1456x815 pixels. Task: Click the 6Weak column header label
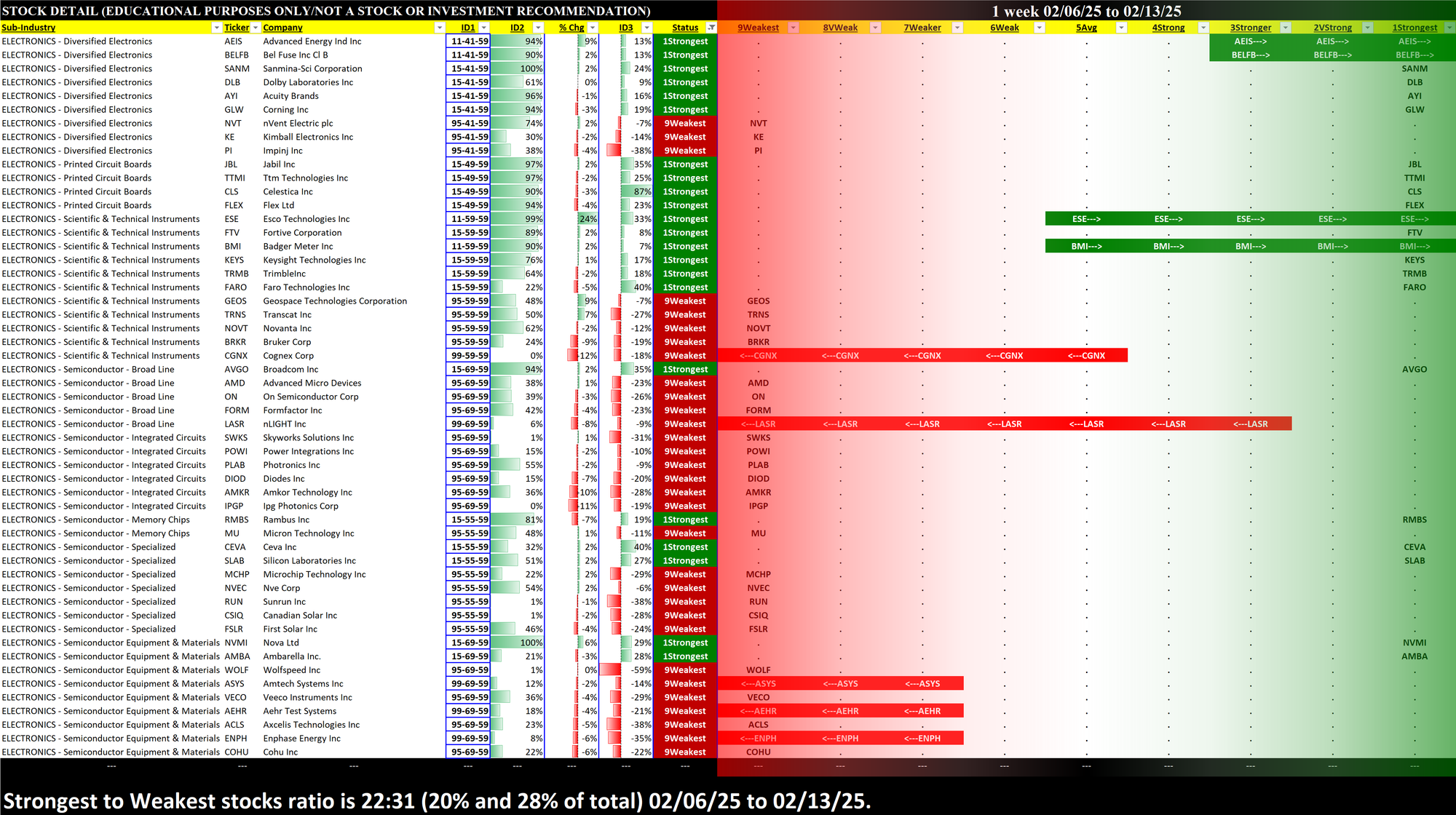pos(1004,28)
